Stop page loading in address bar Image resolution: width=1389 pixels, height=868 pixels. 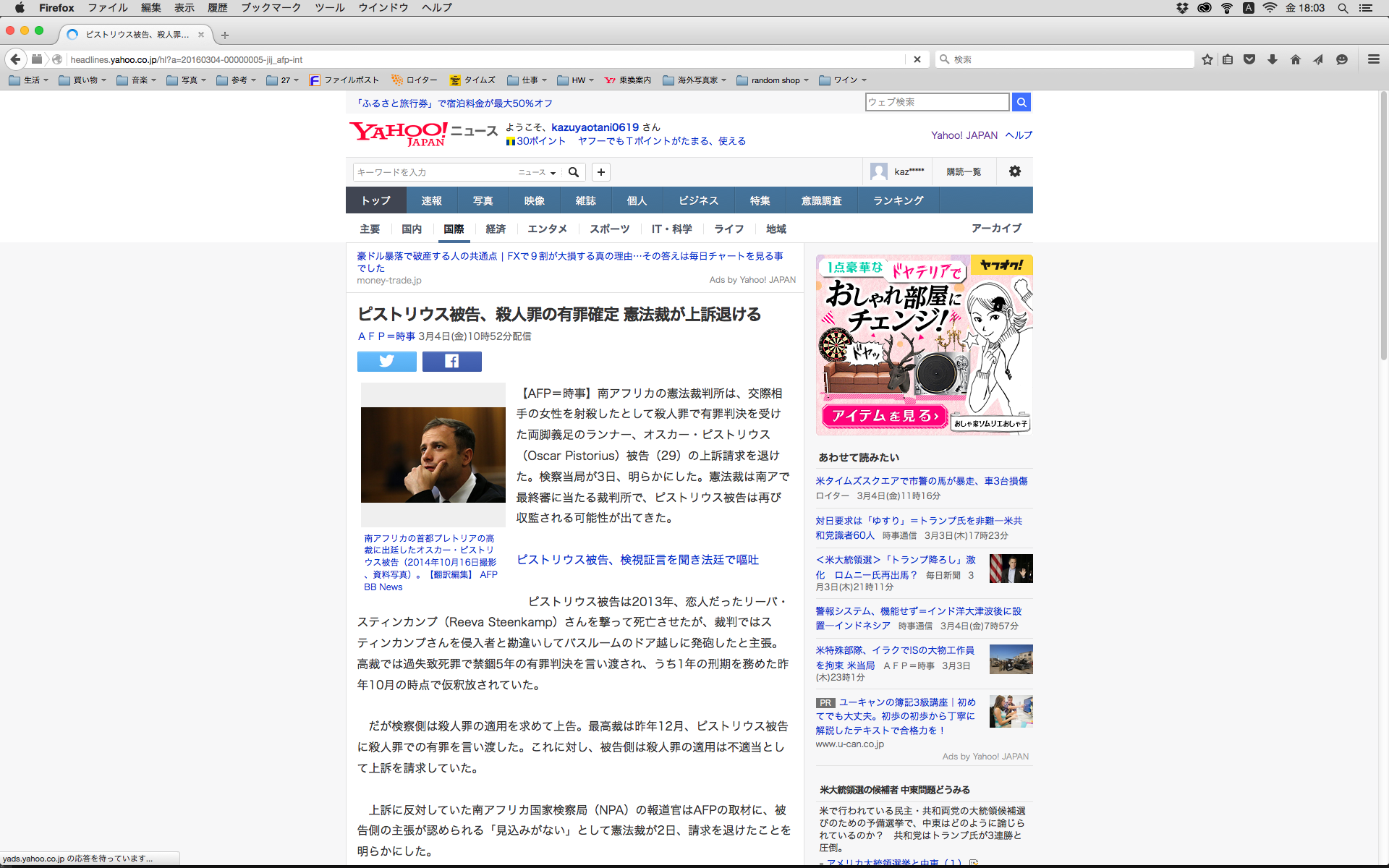[917, 59]
